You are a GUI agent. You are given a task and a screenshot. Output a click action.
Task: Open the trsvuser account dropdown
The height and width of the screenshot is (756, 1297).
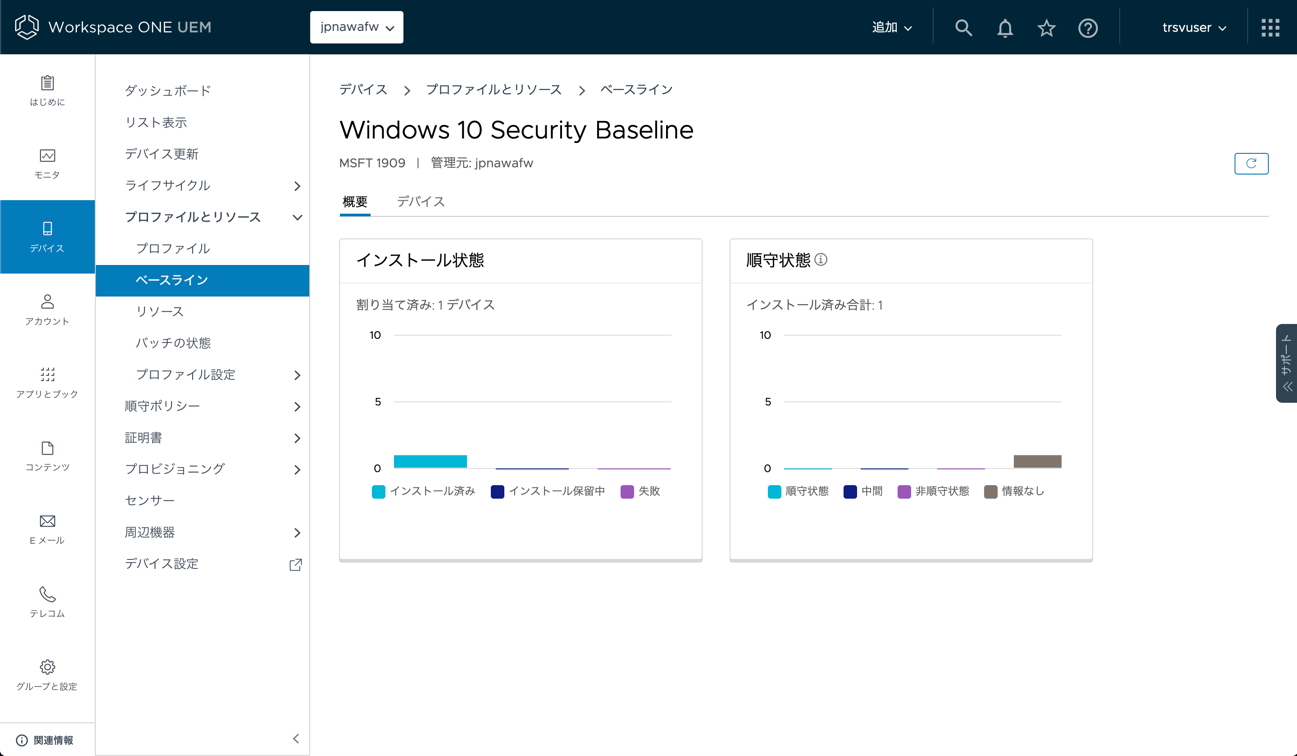1194,28
